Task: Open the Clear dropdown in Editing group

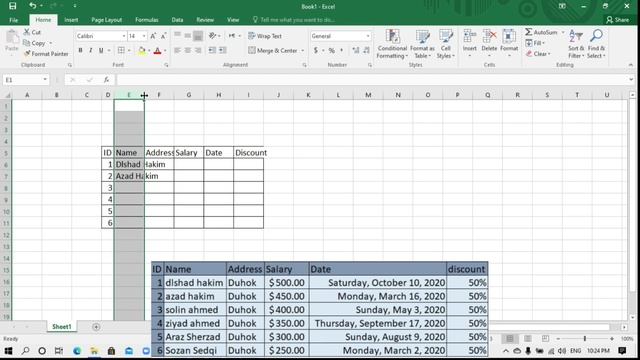Action: pos(538,53)
